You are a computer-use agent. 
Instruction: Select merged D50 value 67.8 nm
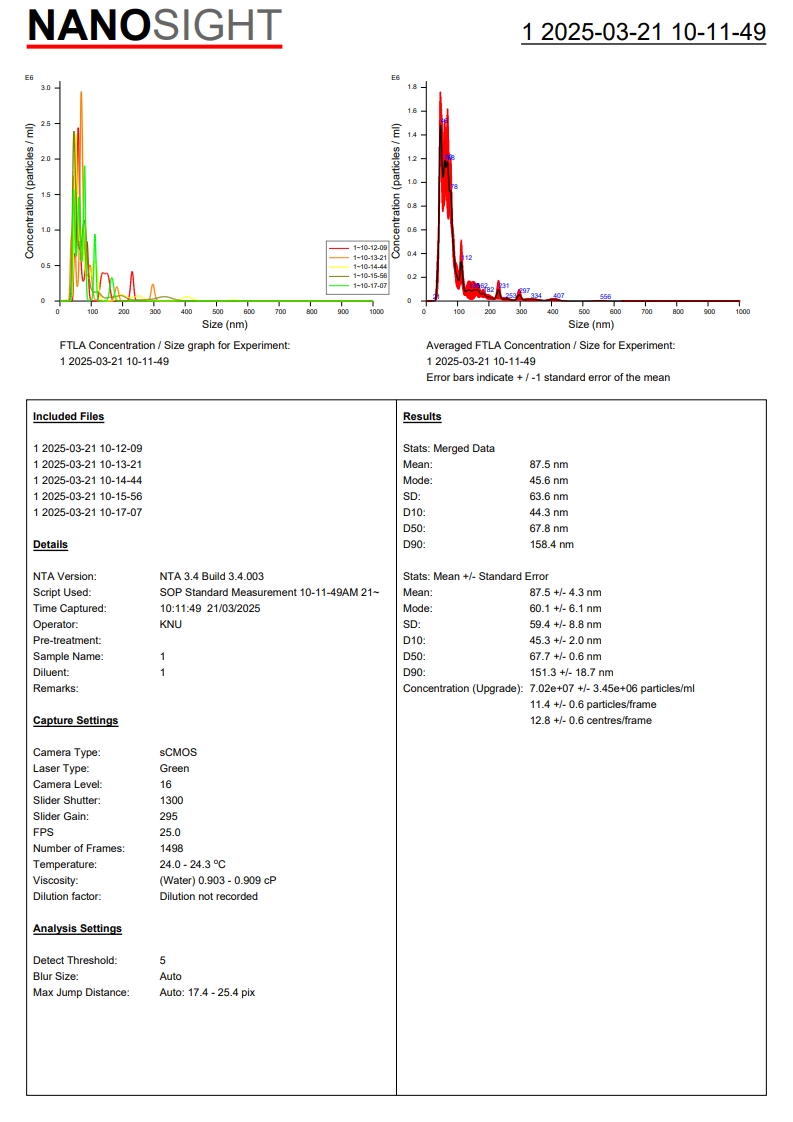pyautogui.click(x=549, y=529)
